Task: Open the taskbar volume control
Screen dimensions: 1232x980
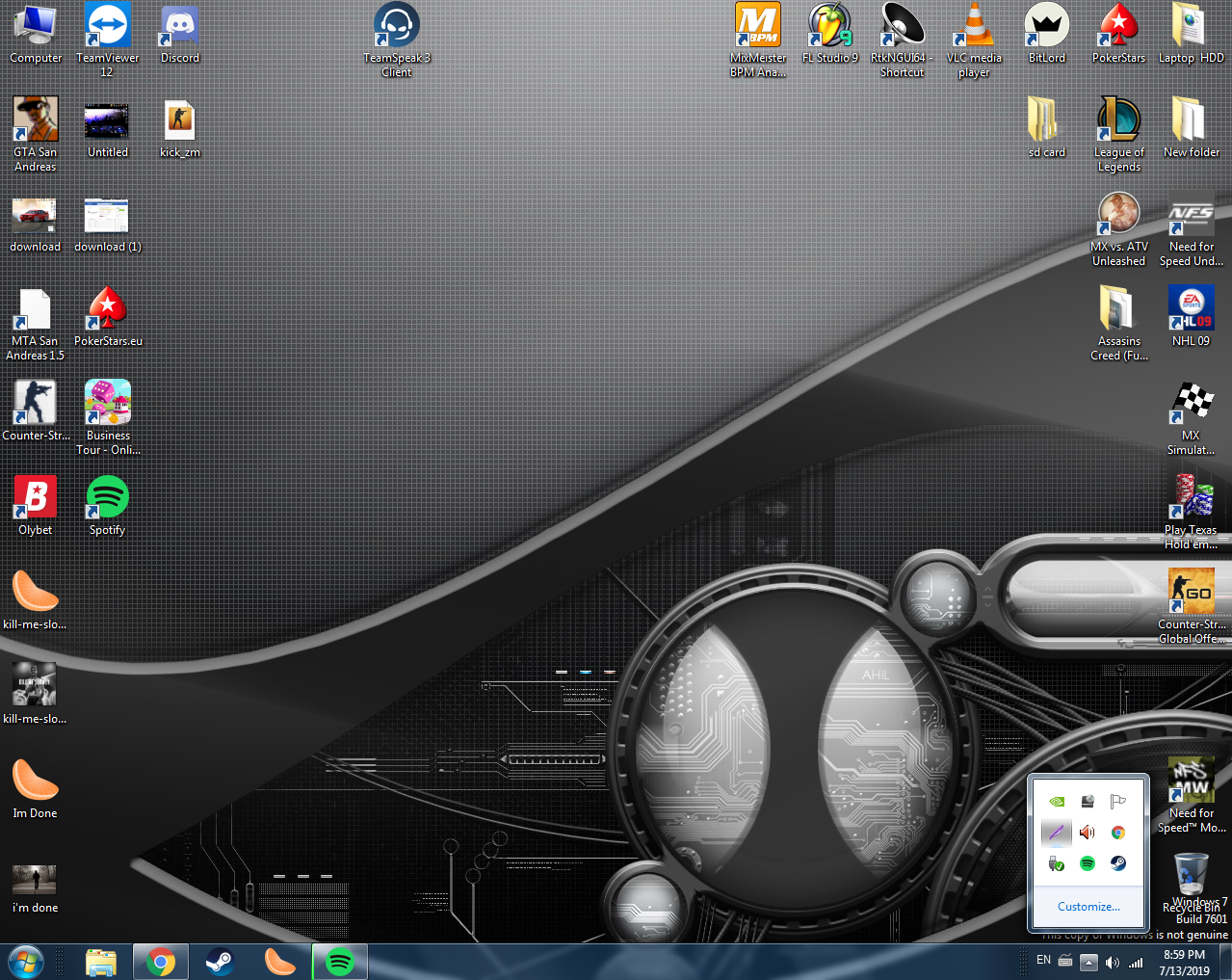Action: (1113, 962)
